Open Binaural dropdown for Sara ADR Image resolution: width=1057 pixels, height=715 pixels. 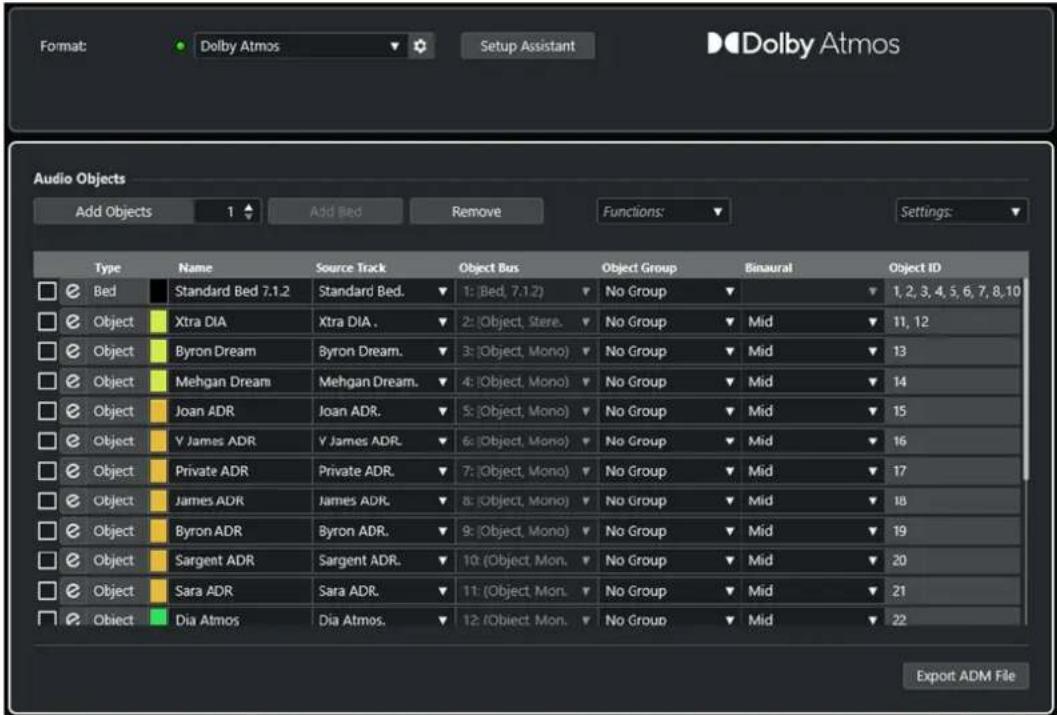pos(813,591)
